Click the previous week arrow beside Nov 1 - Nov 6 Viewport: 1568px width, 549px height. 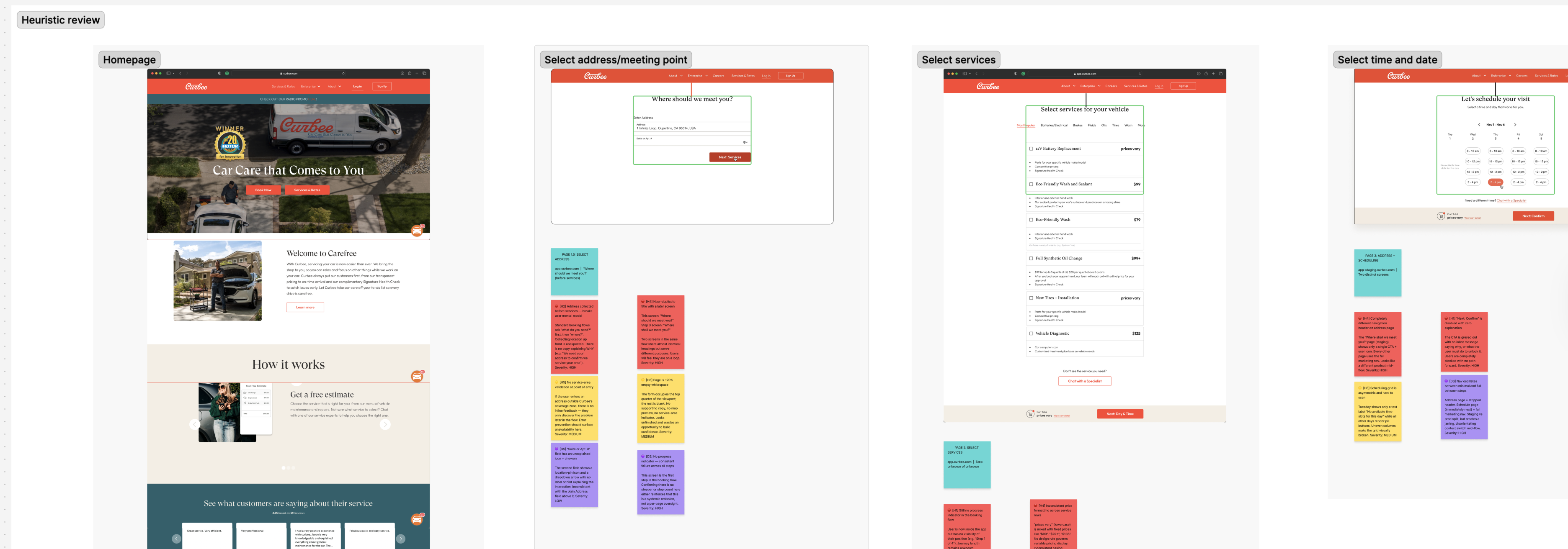(1478, 125)
